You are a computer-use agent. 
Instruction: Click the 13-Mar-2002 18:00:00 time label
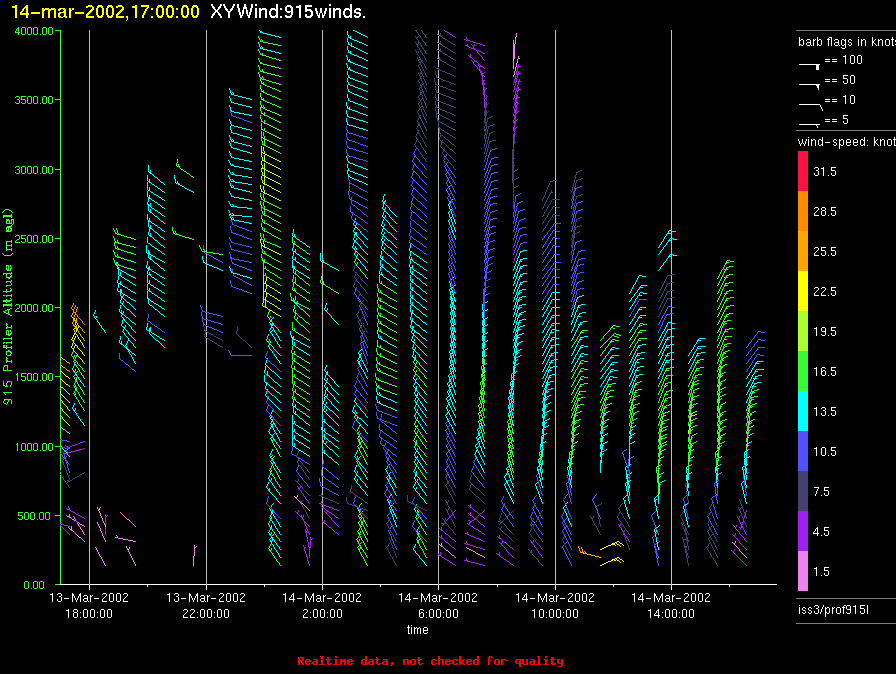pyautogui.click(x=89, y=605)
